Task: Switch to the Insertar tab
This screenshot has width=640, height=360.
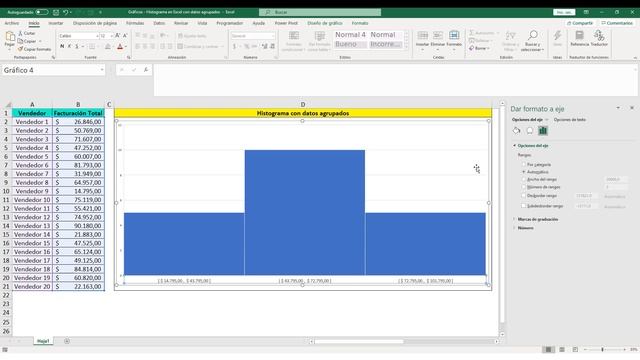Action: click(56, 23)
